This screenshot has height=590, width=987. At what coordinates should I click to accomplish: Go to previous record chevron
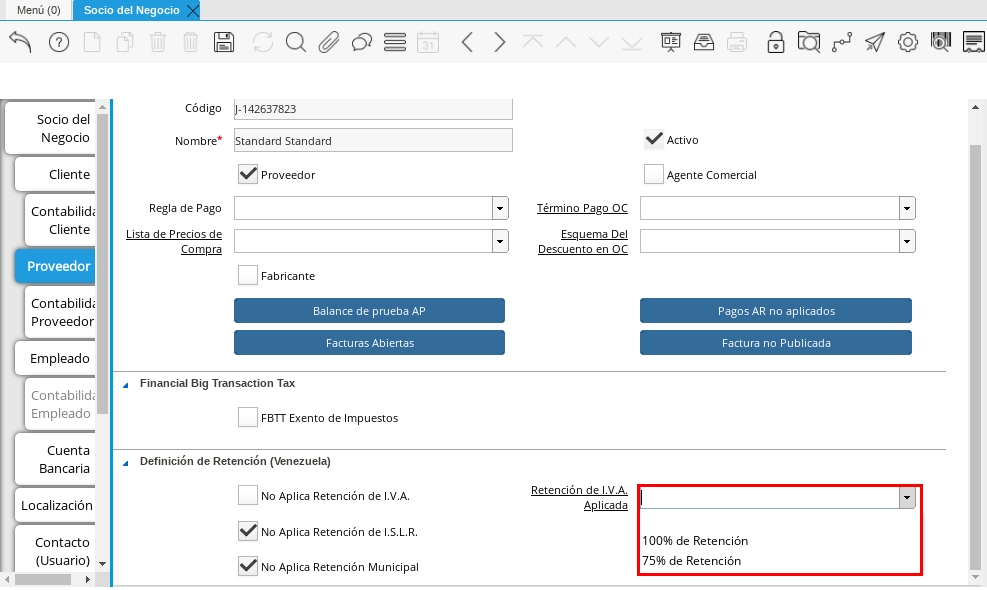click(x=467, y=42)
